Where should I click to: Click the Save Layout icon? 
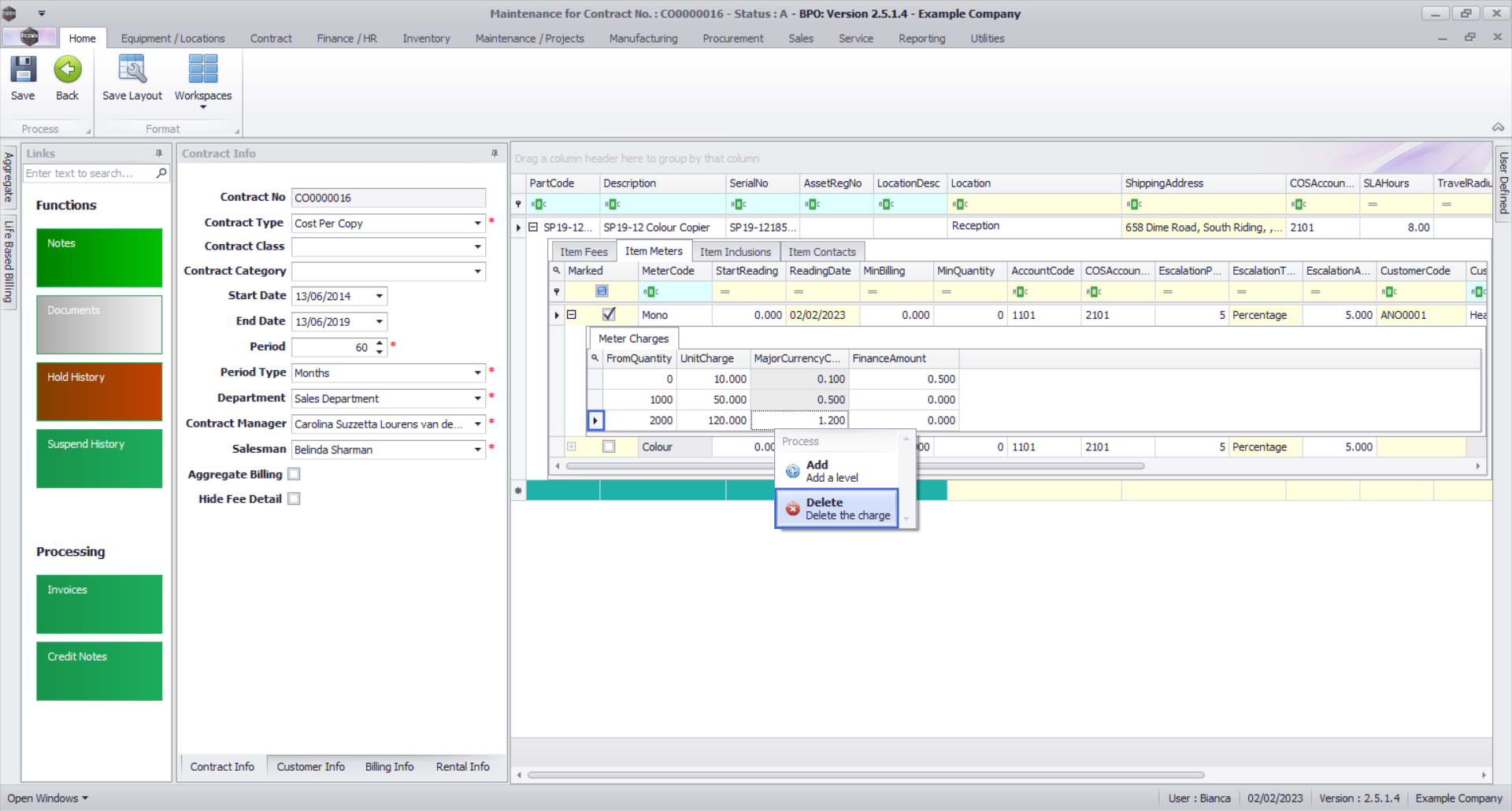132,70
